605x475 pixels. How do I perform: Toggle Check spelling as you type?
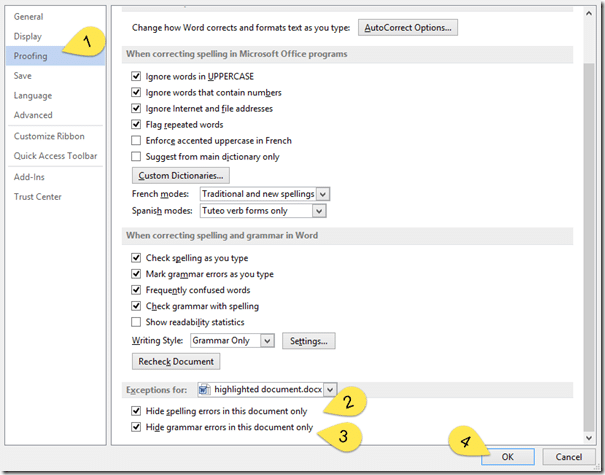[136, 257]
